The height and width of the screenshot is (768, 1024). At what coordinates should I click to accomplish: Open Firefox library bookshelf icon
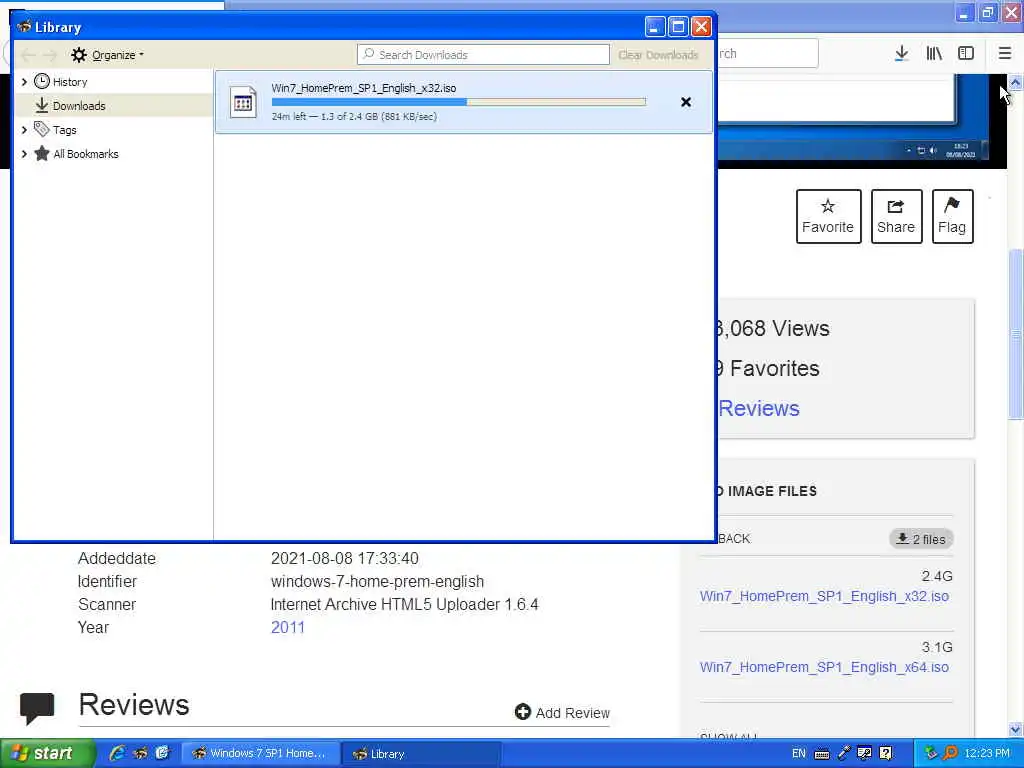pos(934,54)
